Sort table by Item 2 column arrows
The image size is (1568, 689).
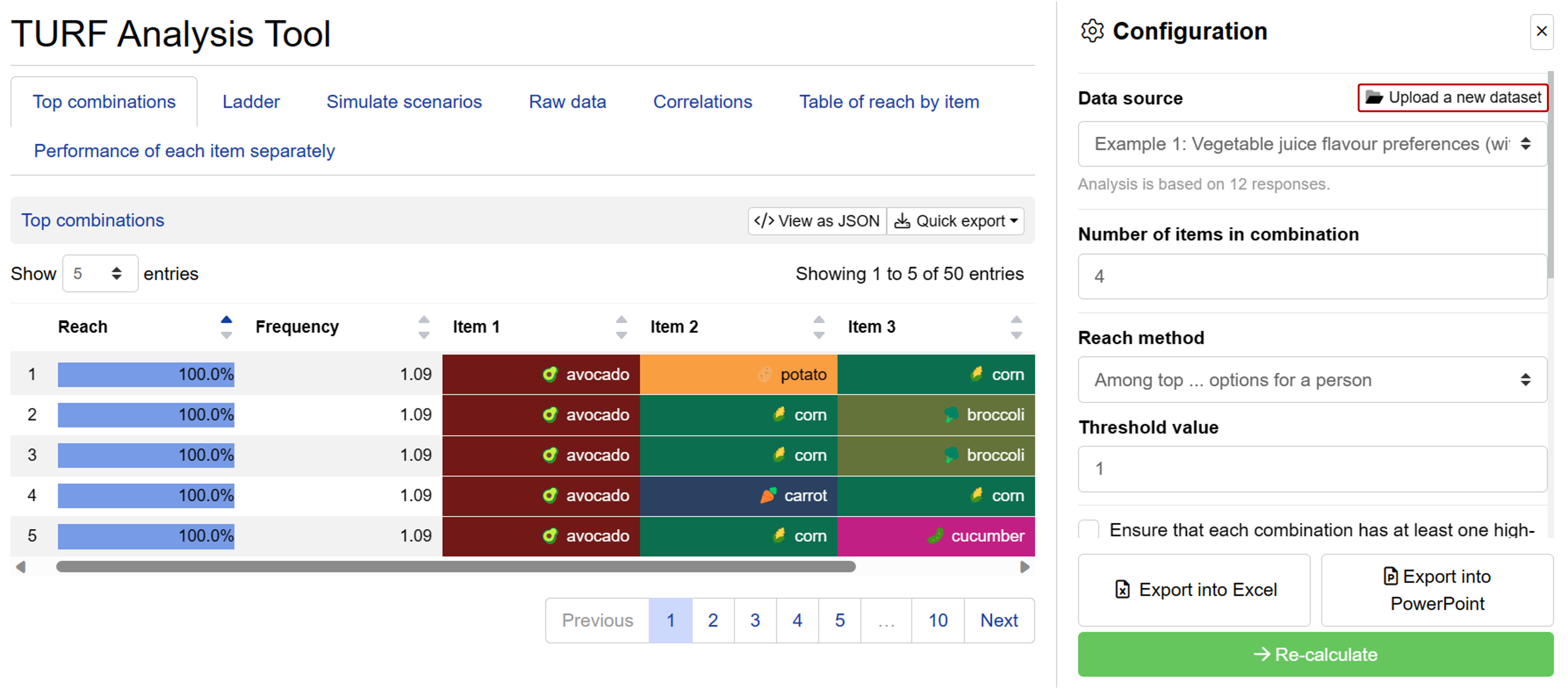pyautogui.click(x=819, y=327)
